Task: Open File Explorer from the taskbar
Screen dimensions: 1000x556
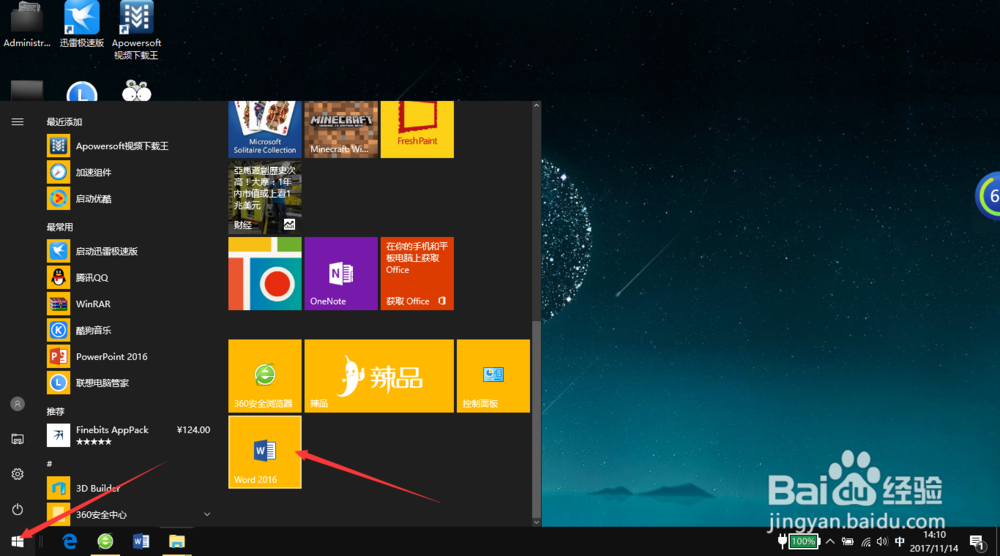Action: tap(177, 541)
